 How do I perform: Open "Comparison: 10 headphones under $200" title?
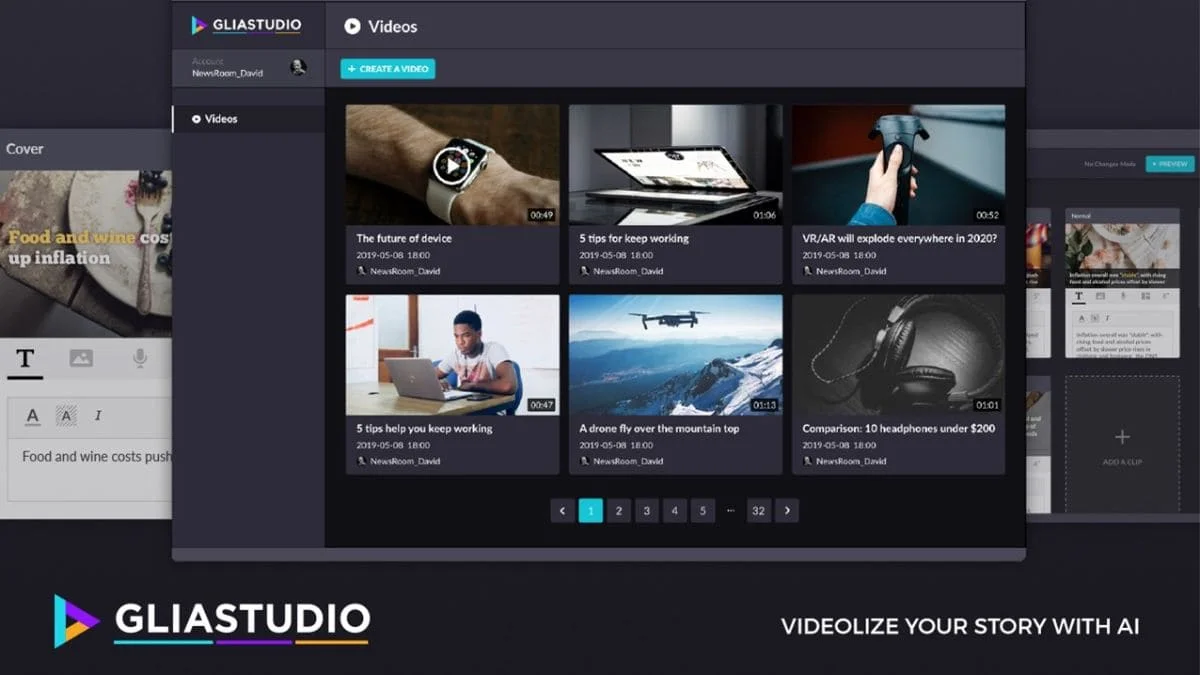898,428
